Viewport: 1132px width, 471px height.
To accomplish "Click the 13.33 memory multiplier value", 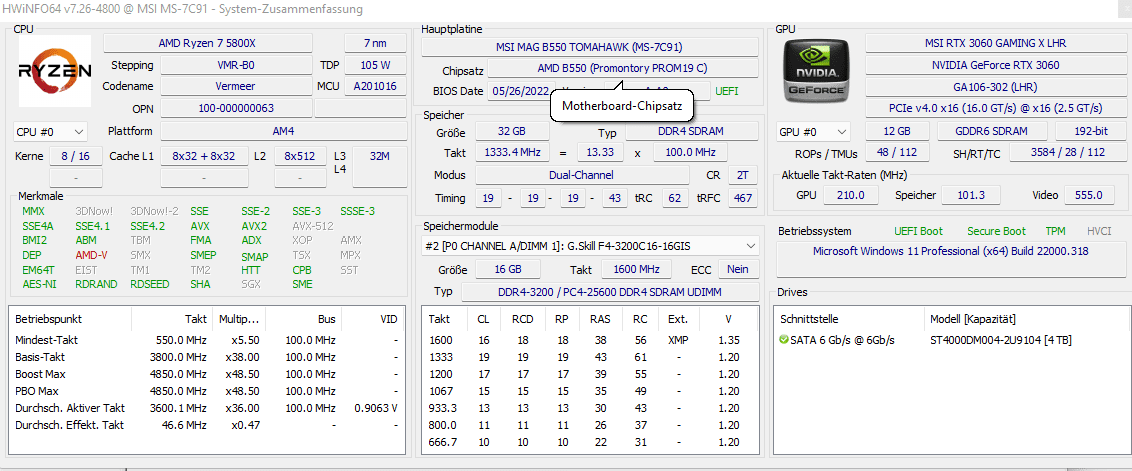I will tap(601, 153).
